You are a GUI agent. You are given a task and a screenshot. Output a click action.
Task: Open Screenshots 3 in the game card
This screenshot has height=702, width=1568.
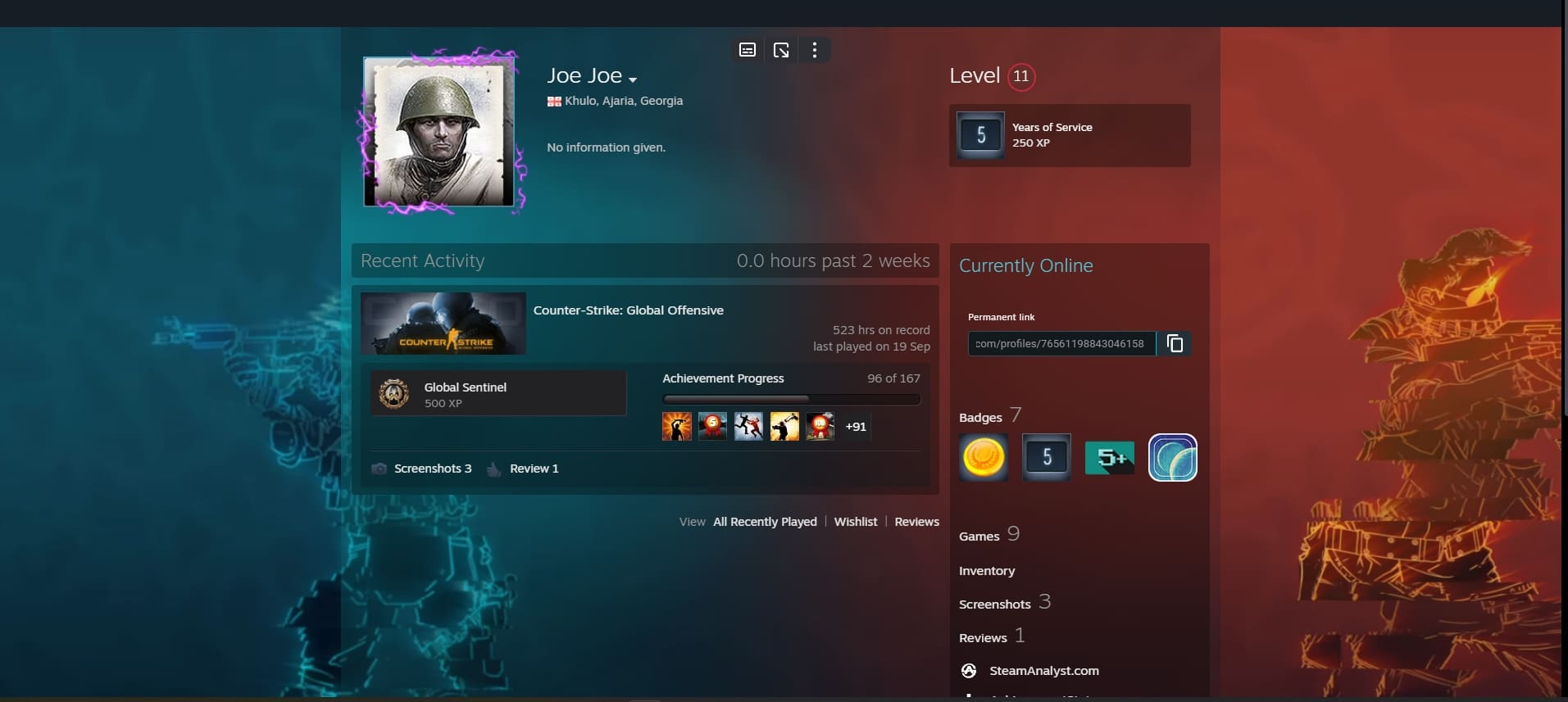433,469
